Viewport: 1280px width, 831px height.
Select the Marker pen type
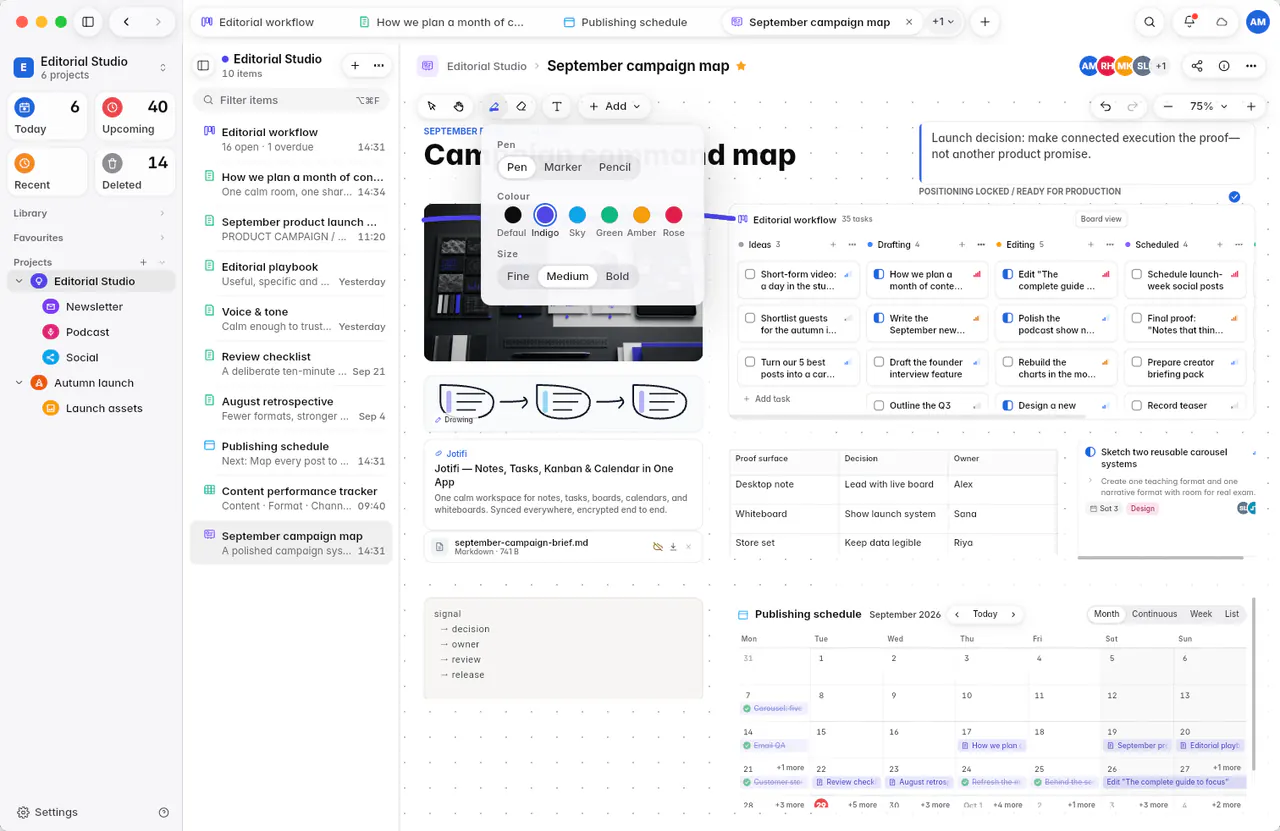coord(563,167)
